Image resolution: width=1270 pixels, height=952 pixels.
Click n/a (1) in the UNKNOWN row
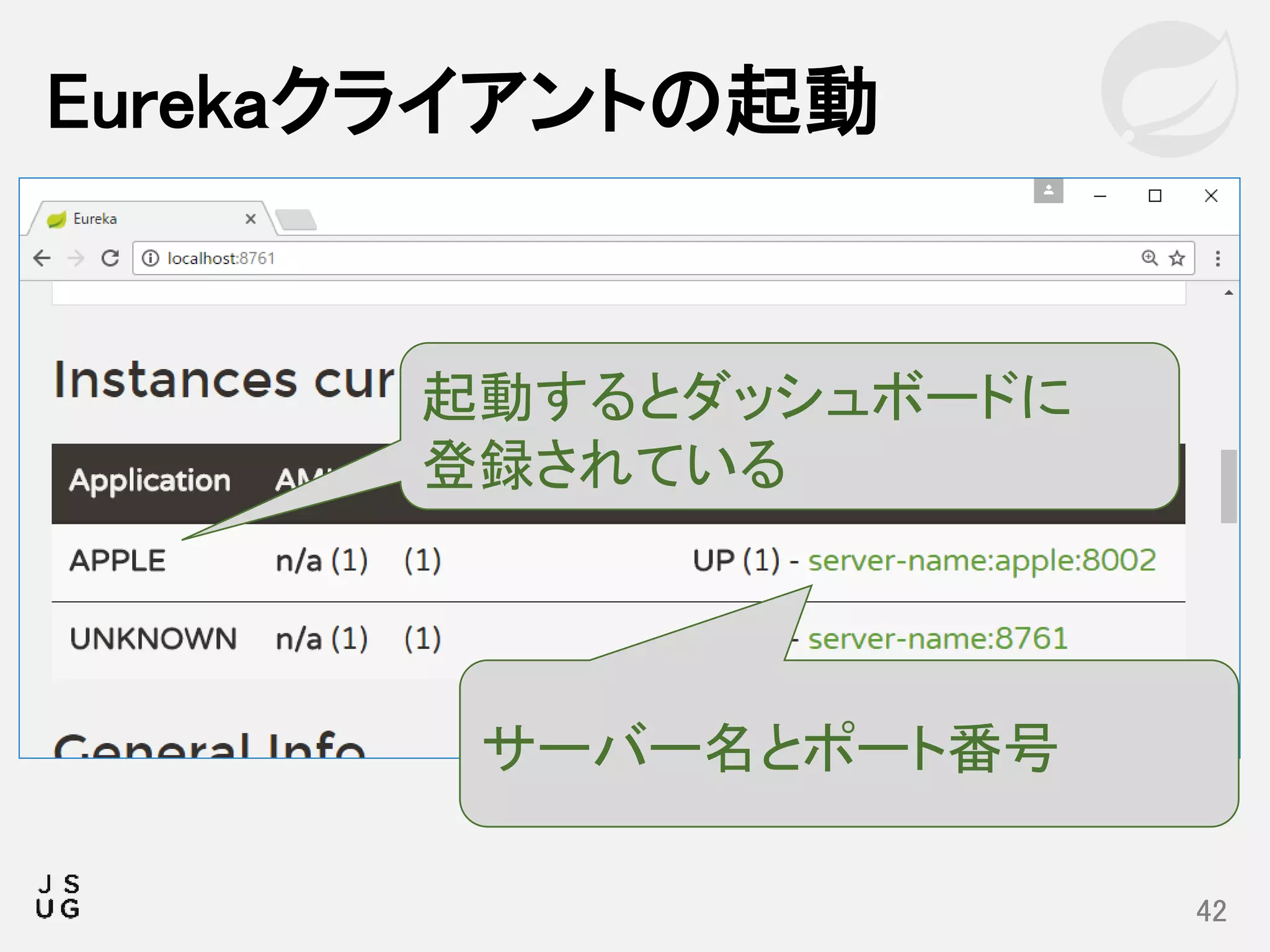click(322, 639)
